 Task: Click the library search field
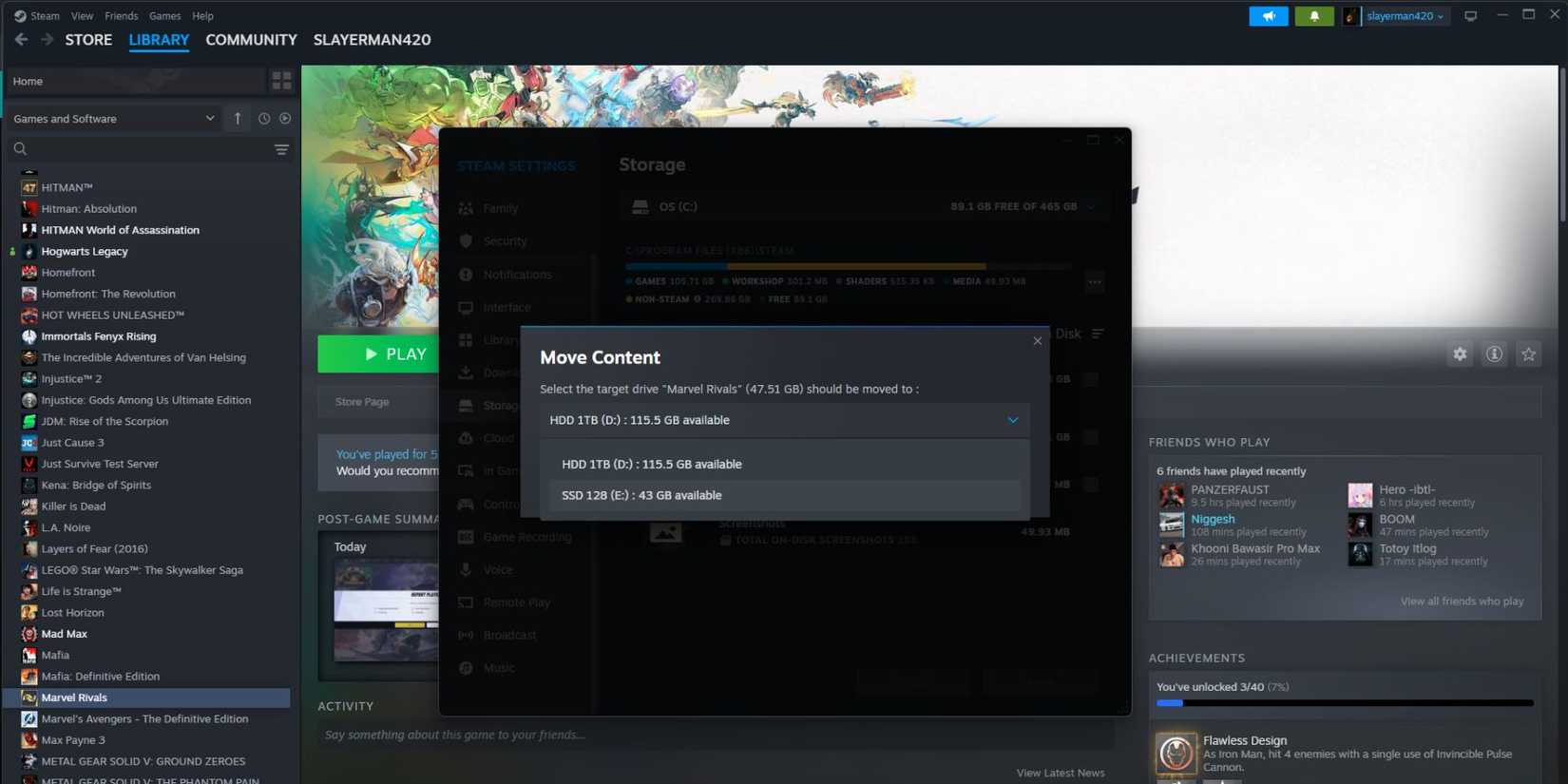click(138, 149)
